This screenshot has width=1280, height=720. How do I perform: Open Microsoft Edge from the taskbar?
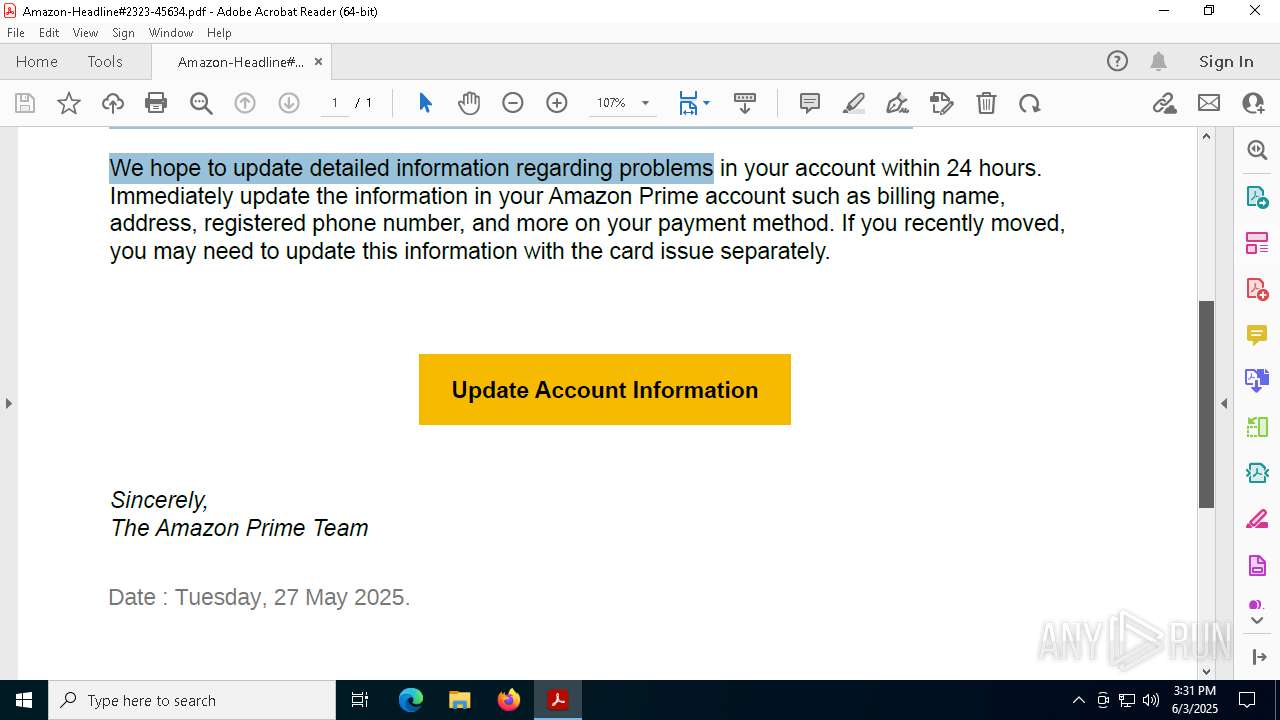click(x=411, y=700)
